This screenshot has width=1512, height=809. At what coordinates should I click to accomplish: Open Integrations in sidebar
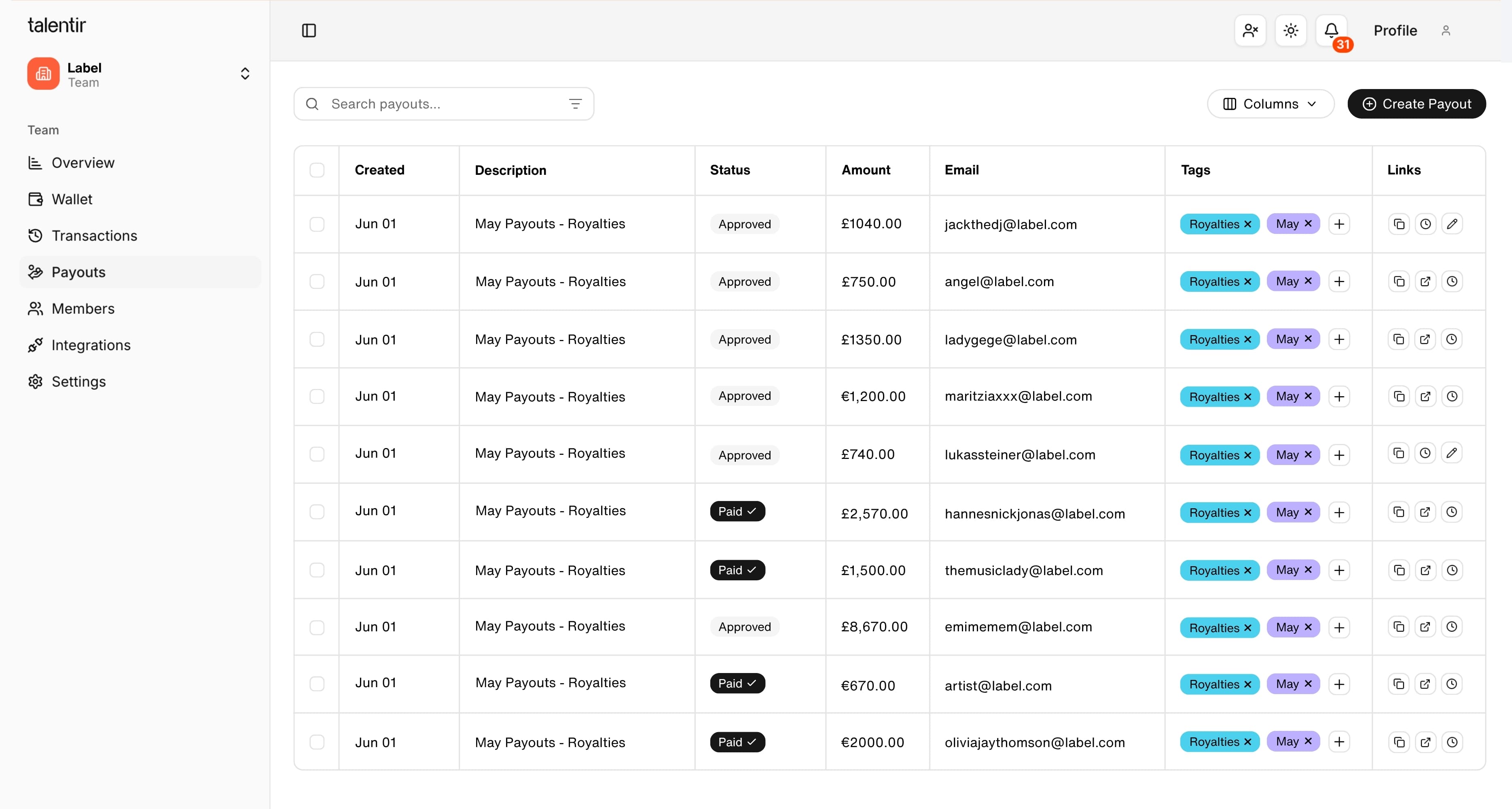tap(140, 345)
